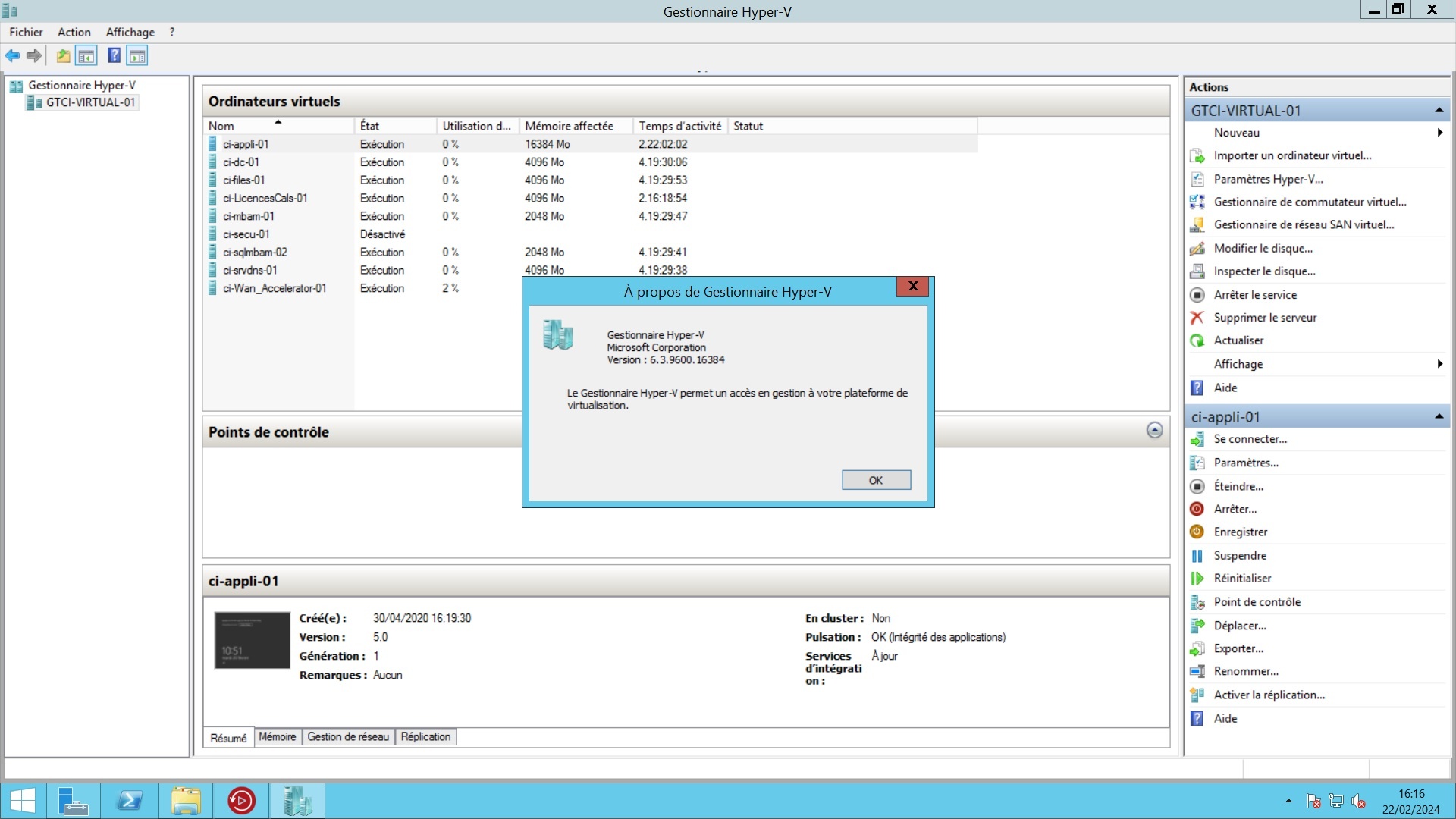Open the Affichage menu in menu bar

tap(130, 32)
